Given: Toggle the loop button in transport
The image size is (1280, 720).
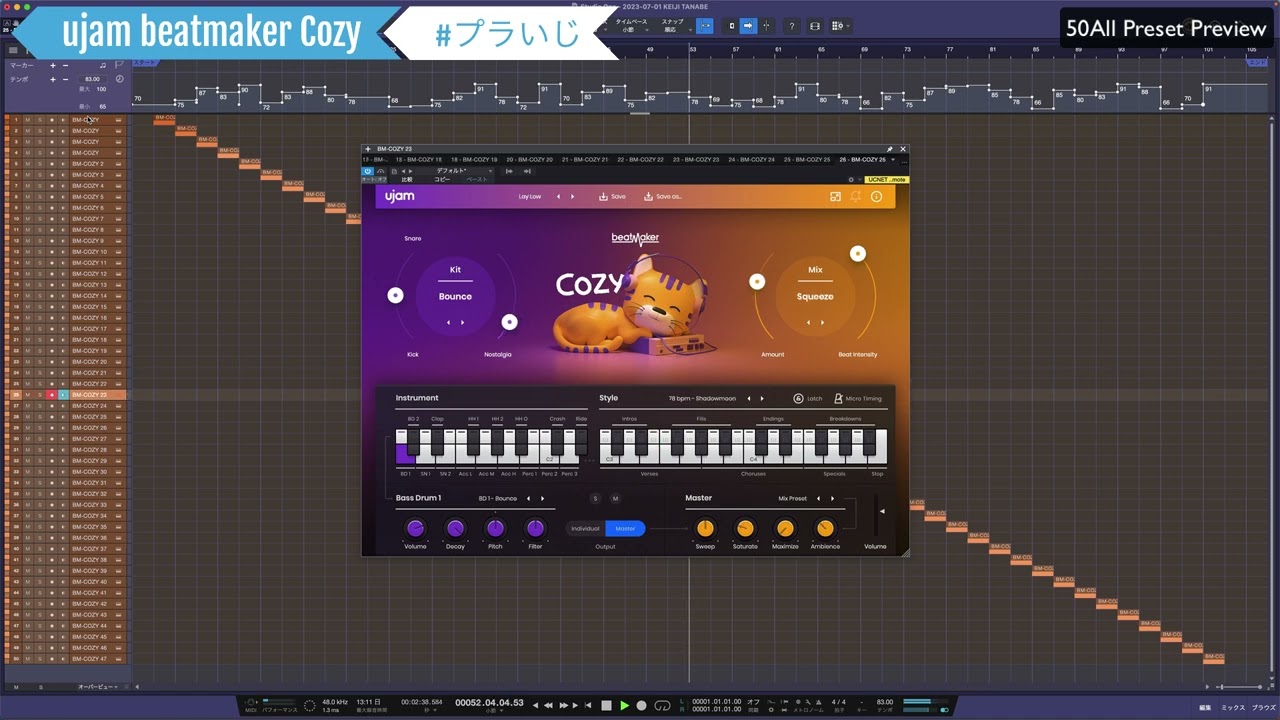Looking at the screenshot, I should pyautogui.click(x=663, y=705).
